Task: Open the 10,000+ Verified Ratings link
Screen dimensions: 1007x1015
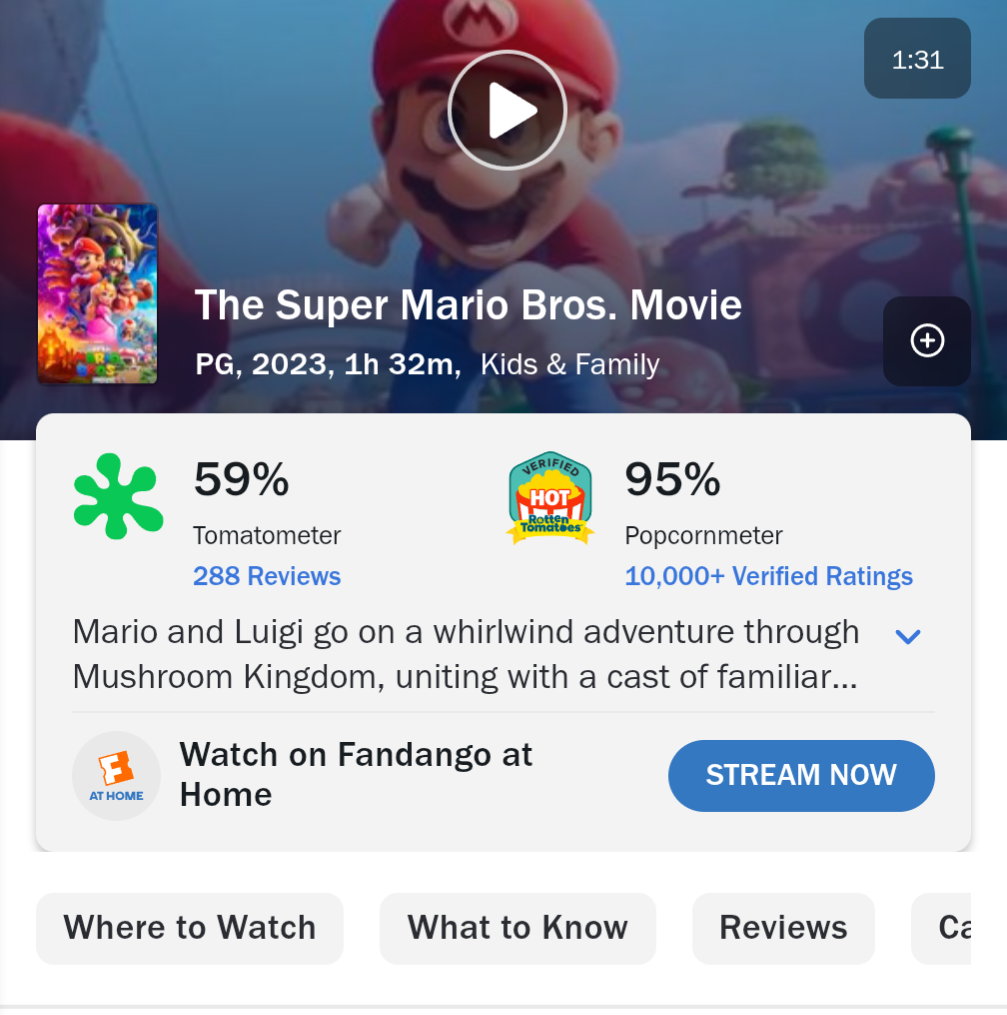Action: (x=768, y=576)
